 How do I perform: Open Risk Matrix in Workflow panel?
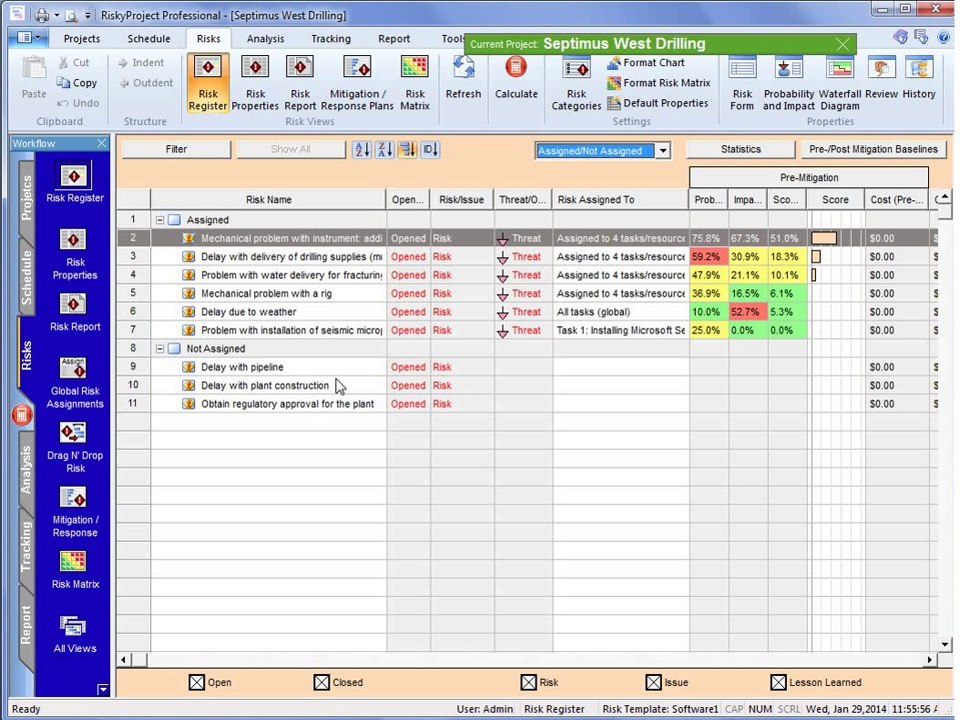tap(75, 570)
